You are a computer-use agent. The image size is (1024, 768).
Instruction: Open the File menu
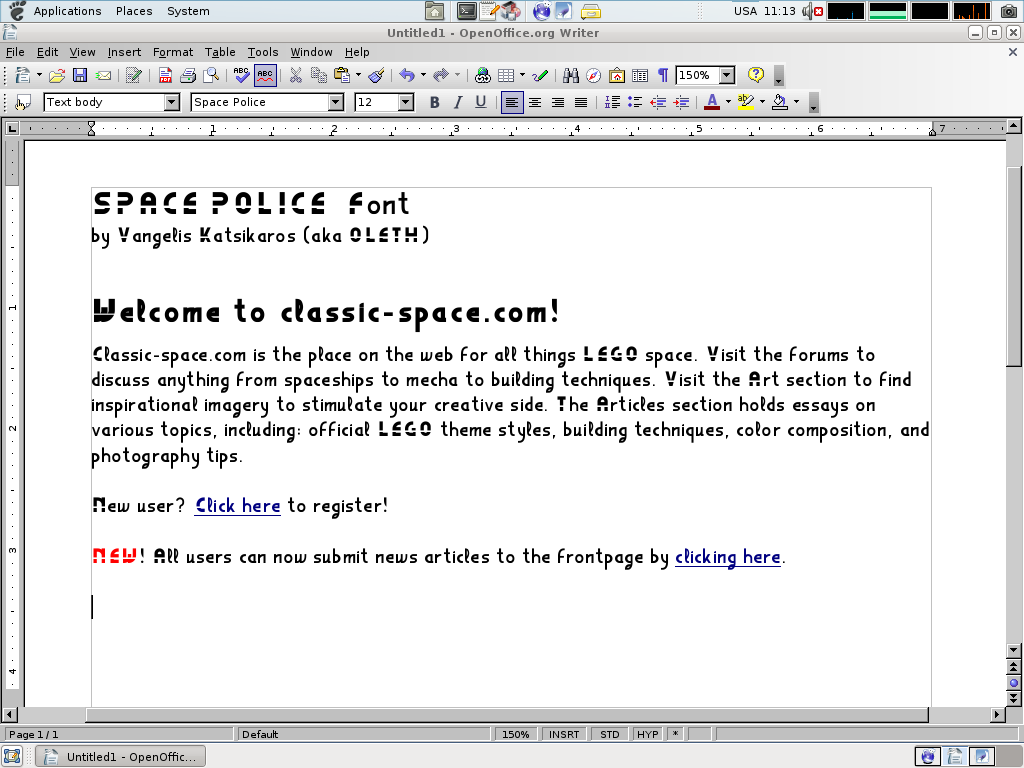point(15,52)
